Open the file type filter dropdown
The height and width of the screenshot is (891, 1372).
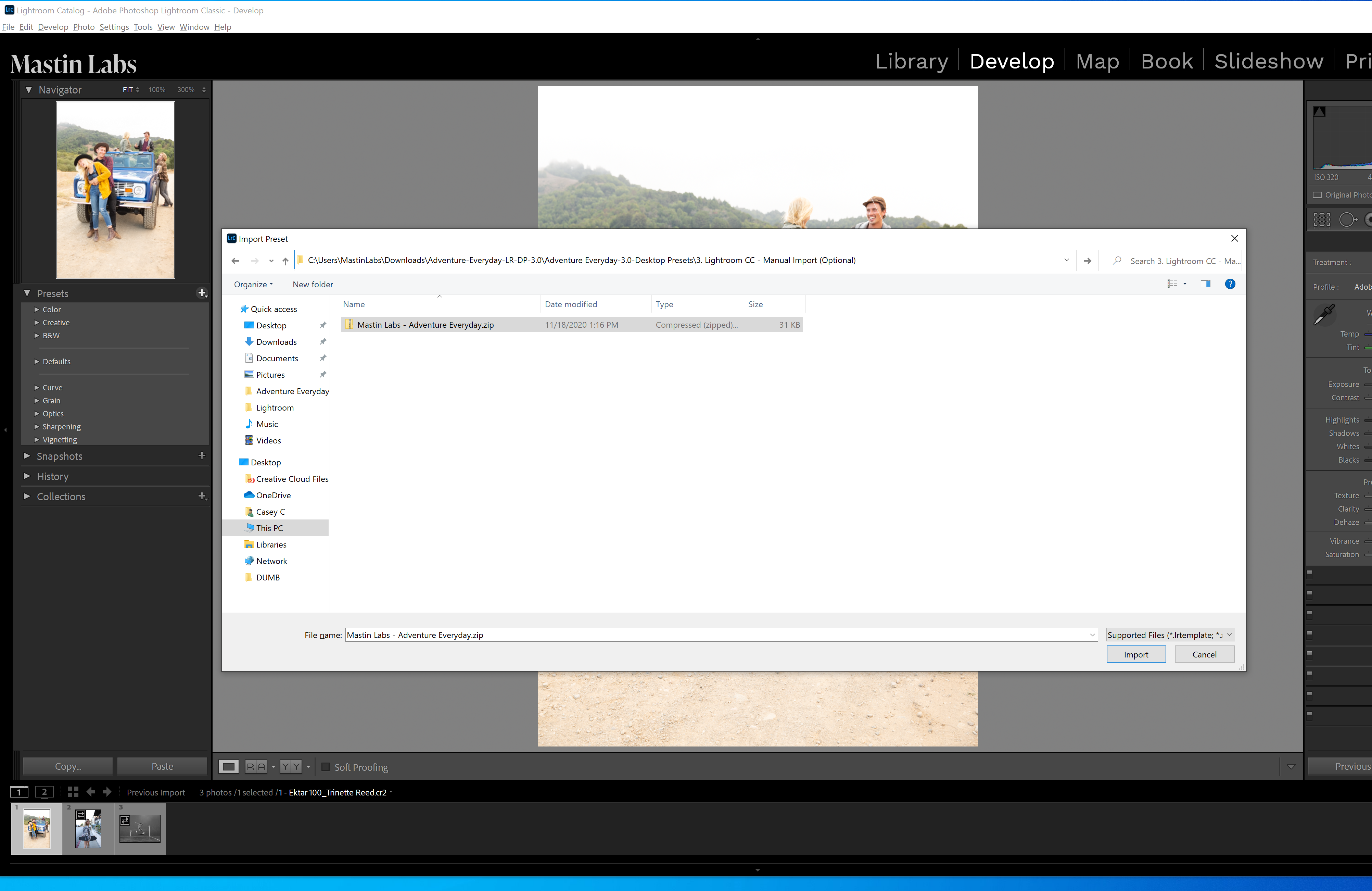[1170, 635]
